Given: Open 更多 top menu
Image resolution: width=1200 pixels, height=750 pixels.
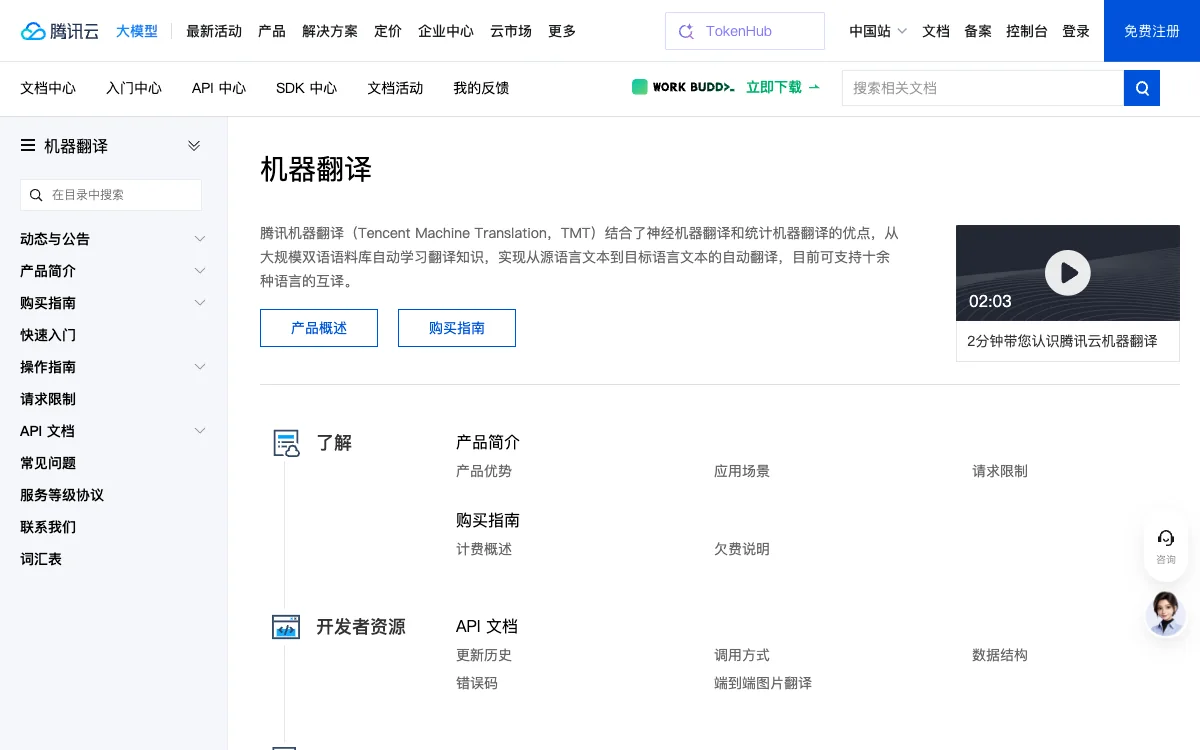Looking at the screenshot, I should [562, 31].
